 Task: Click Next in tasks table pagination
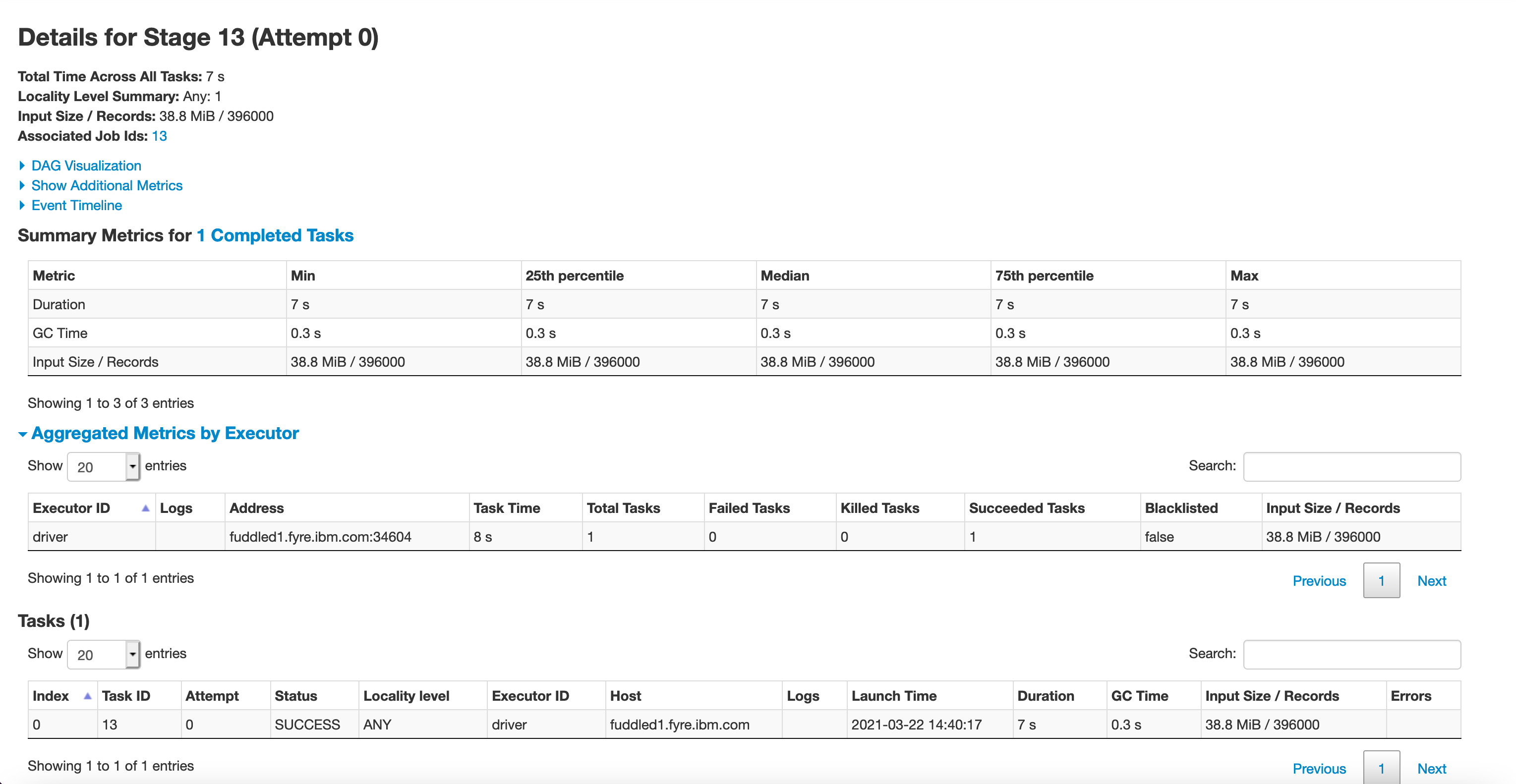coord(1431,769)
